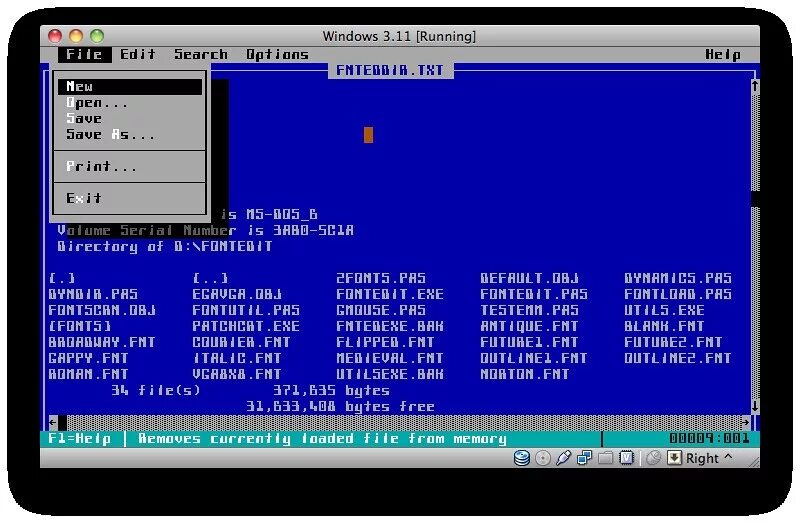Choose Print... from the File menu
800x523 pixels.
(130, 166)
